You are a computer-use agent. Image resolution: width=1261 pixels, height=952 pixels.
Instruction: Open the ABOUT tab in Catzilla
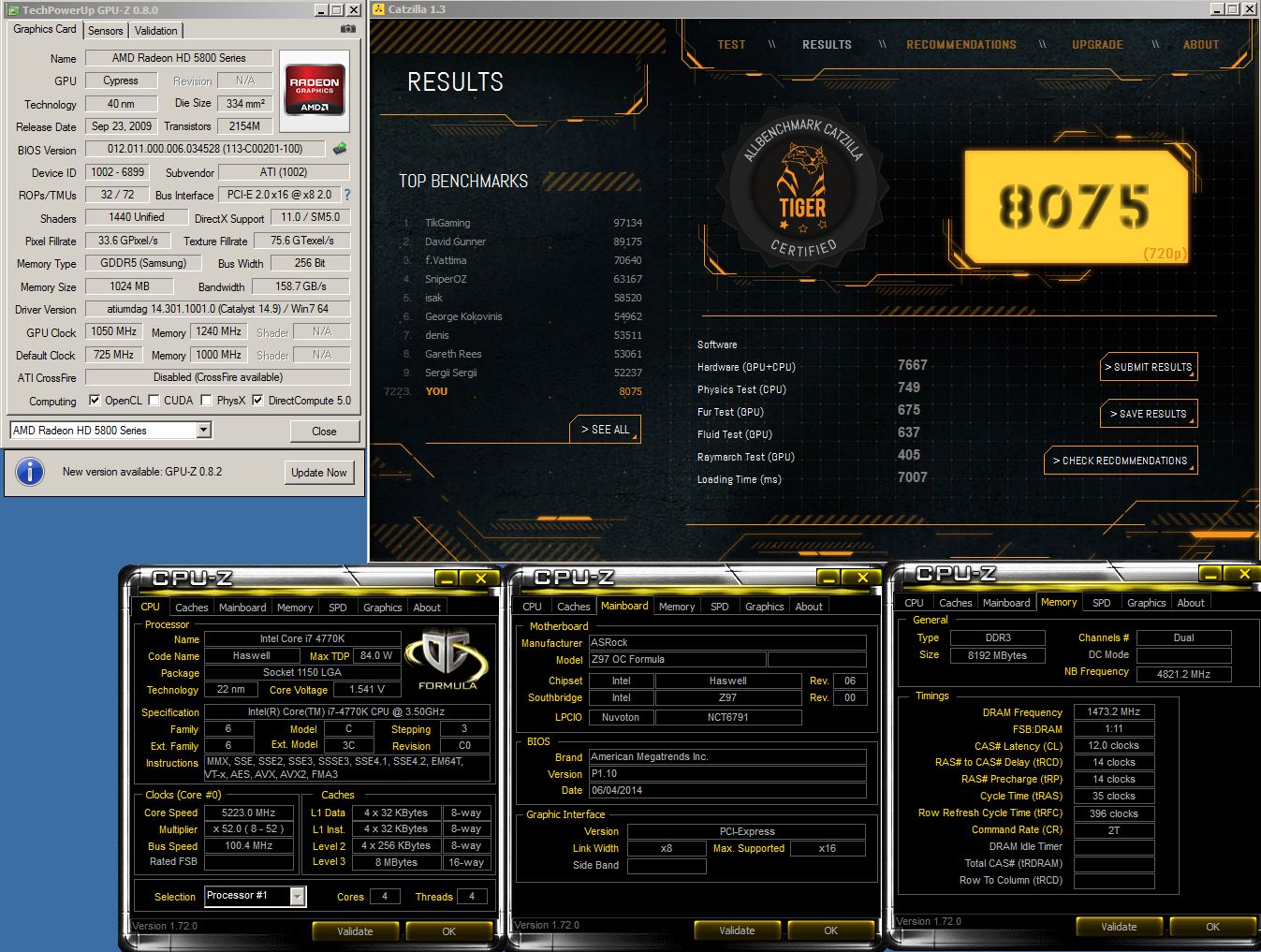pyautogui.click(x=1201, y=45)
